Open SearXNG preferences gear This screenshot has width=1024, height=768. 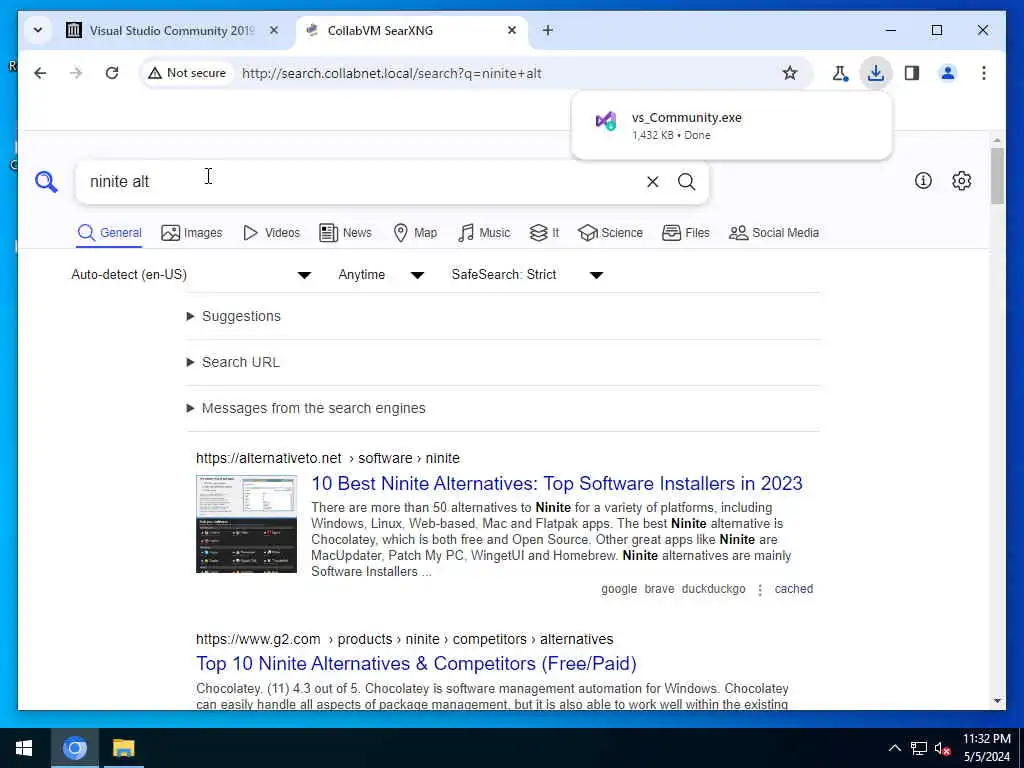pyautogui.click(x=961, y=181)
